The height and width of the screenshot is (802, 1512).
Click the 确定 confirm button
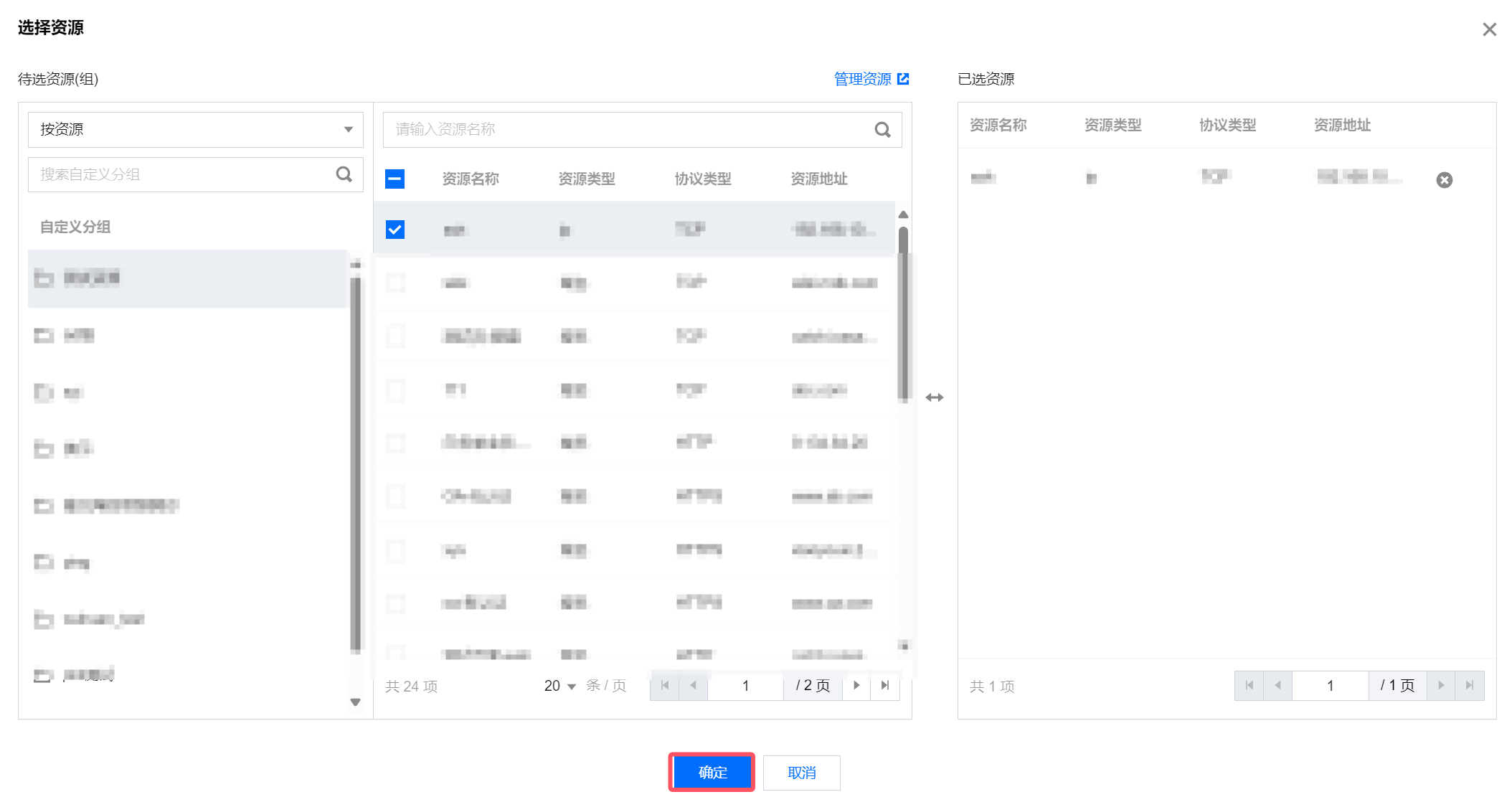click(x=712, y=773)
